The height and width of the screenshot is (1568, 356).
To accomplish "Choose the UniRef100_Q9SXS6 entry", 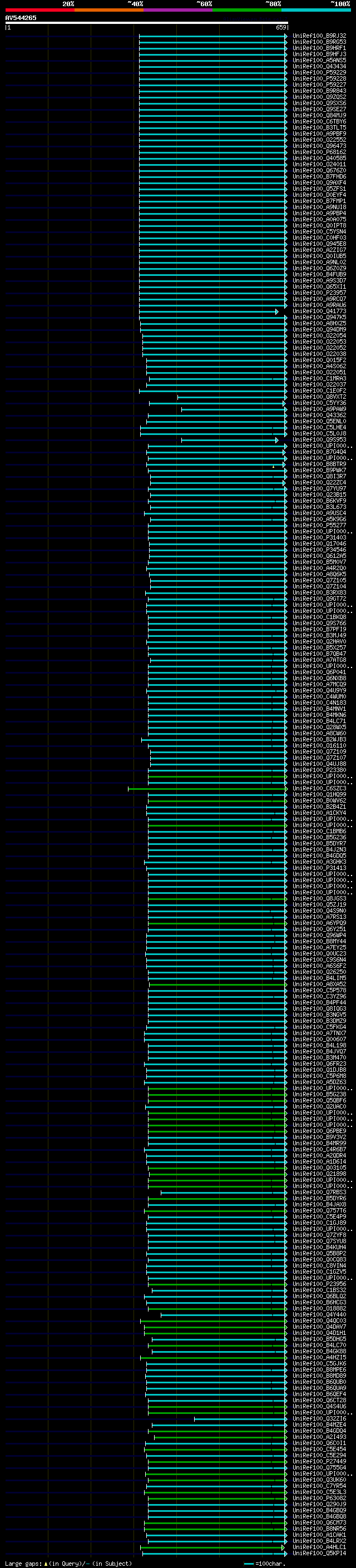I will coord(319,103).
